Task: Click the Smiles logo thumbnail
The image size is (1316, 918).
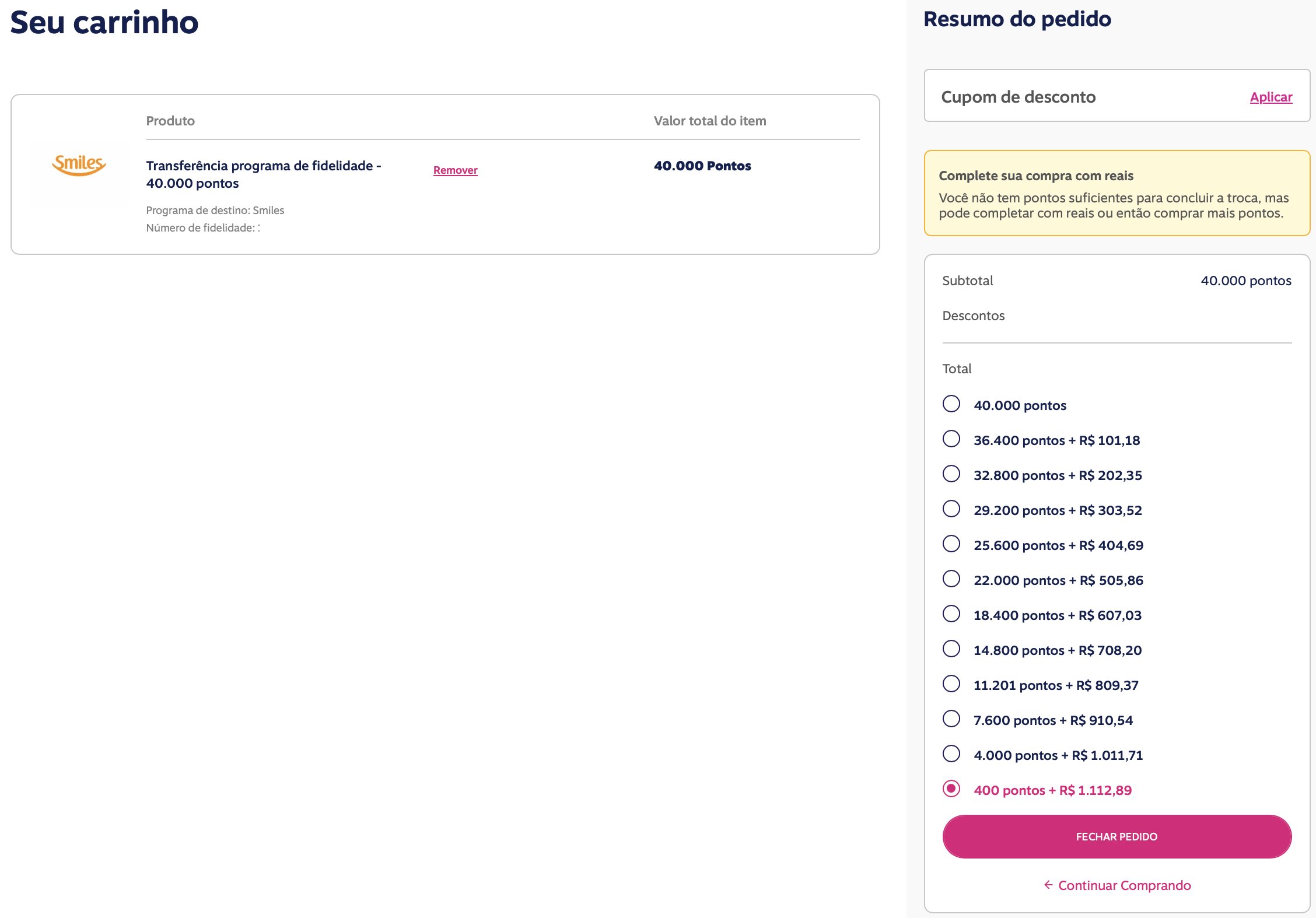Action: (x=79, y=173)
